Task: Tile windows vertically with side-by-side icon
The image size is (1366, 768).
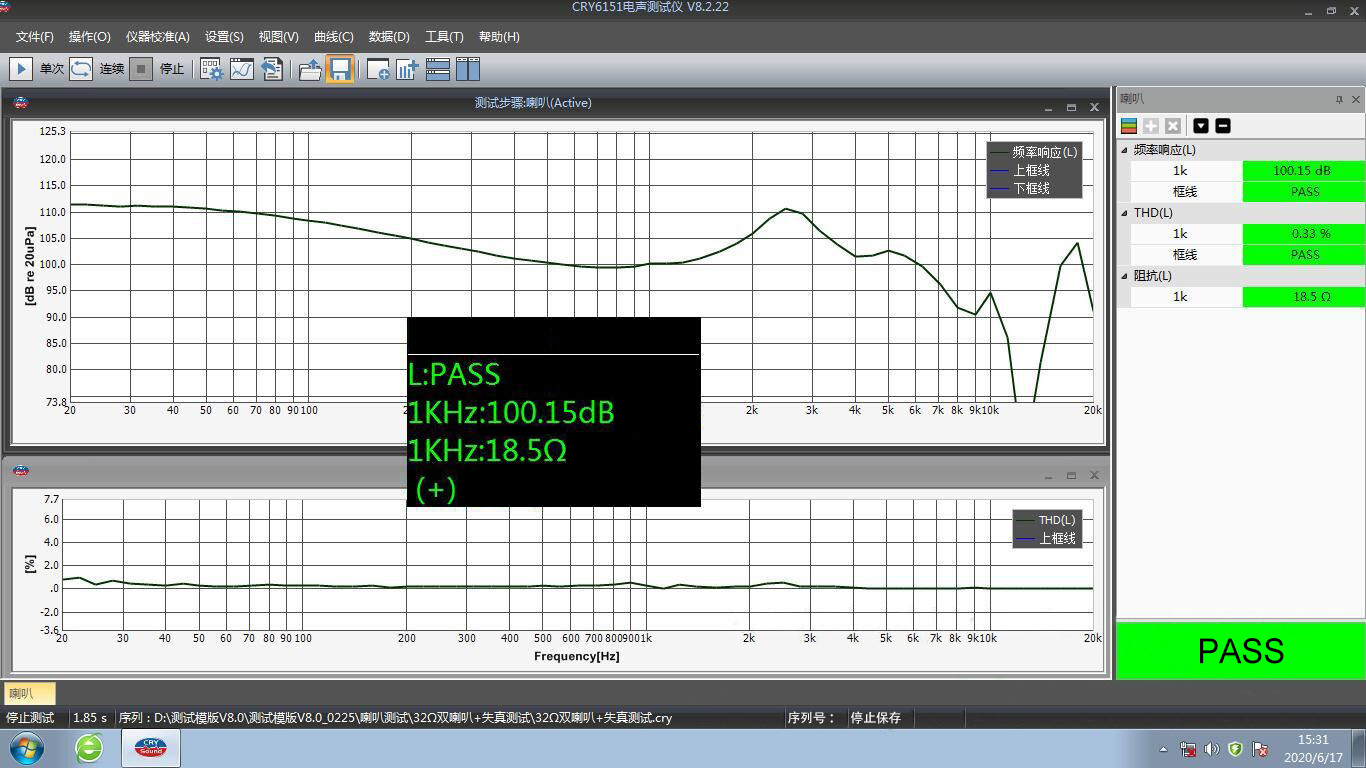Action: pos(468,69)
